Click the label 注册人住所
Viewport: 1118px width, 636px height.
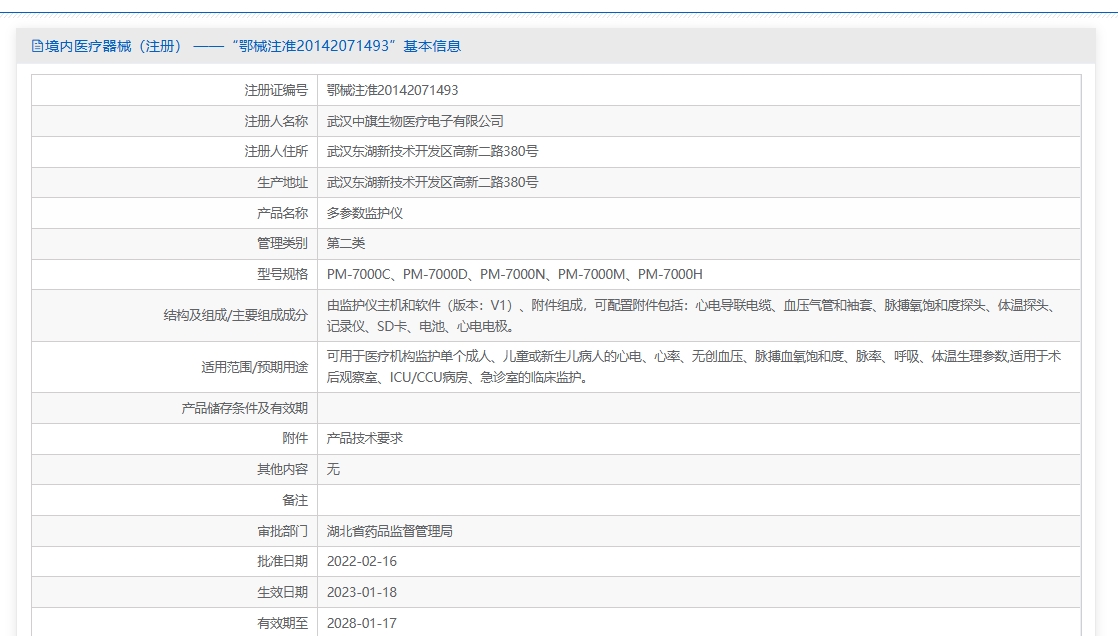pyautogui.click(x=276, y=151)
